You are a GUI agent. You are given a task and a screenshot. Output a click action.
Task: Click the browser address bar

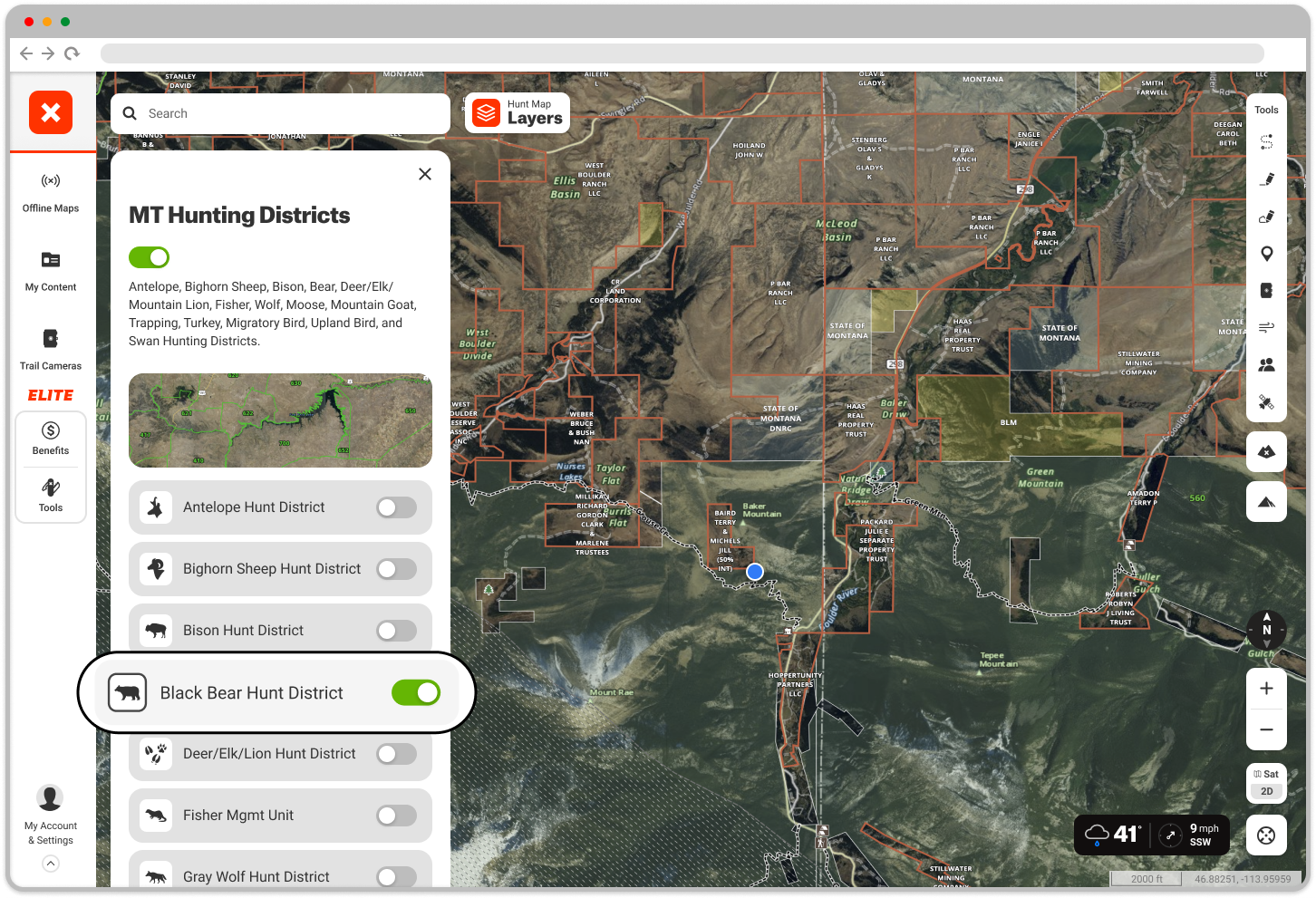pos(682,53)
